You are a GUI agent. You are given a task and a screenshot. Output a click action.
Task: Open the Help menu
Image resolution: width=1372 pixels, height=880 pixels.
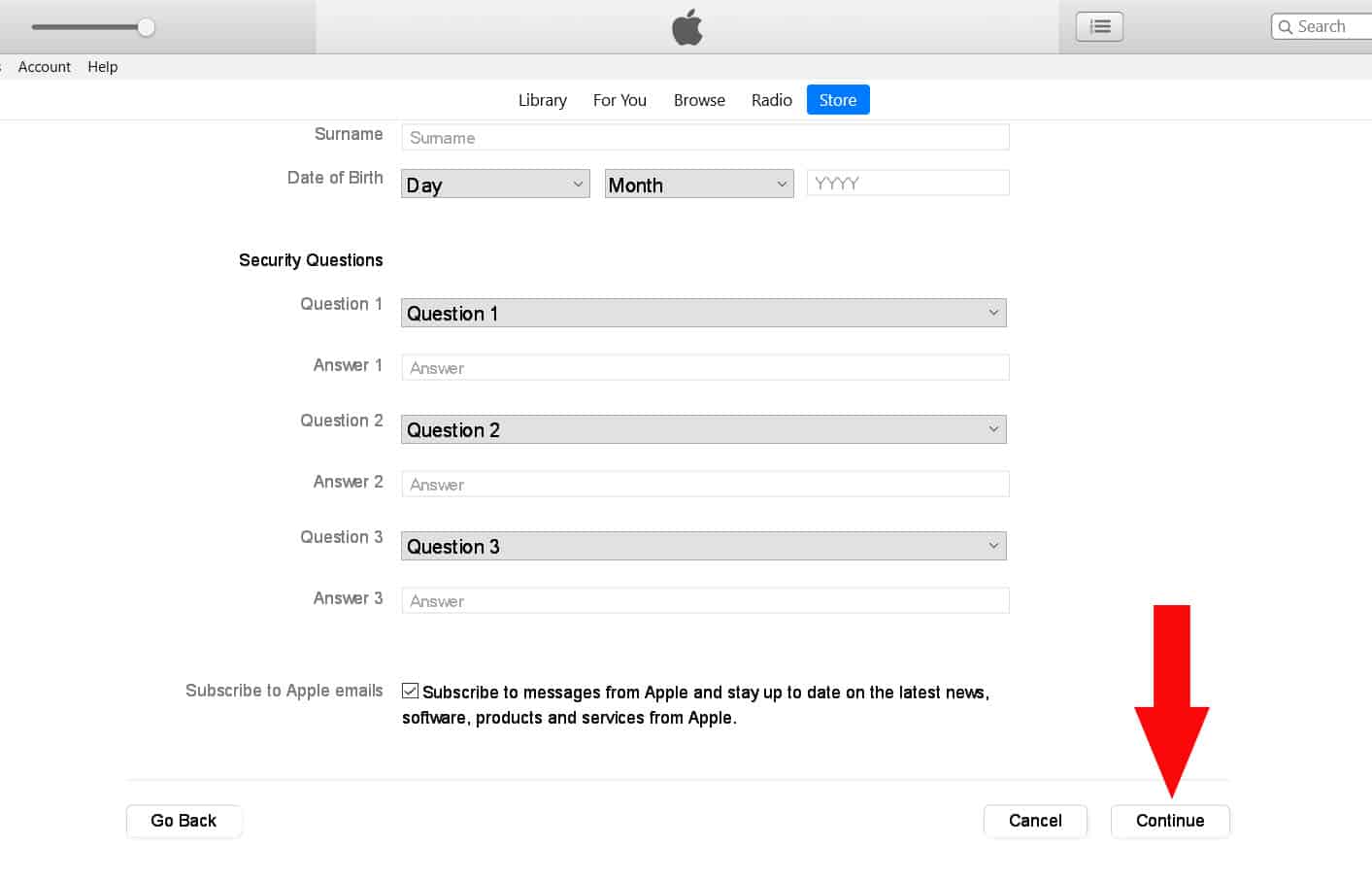(x=103, y=67)
